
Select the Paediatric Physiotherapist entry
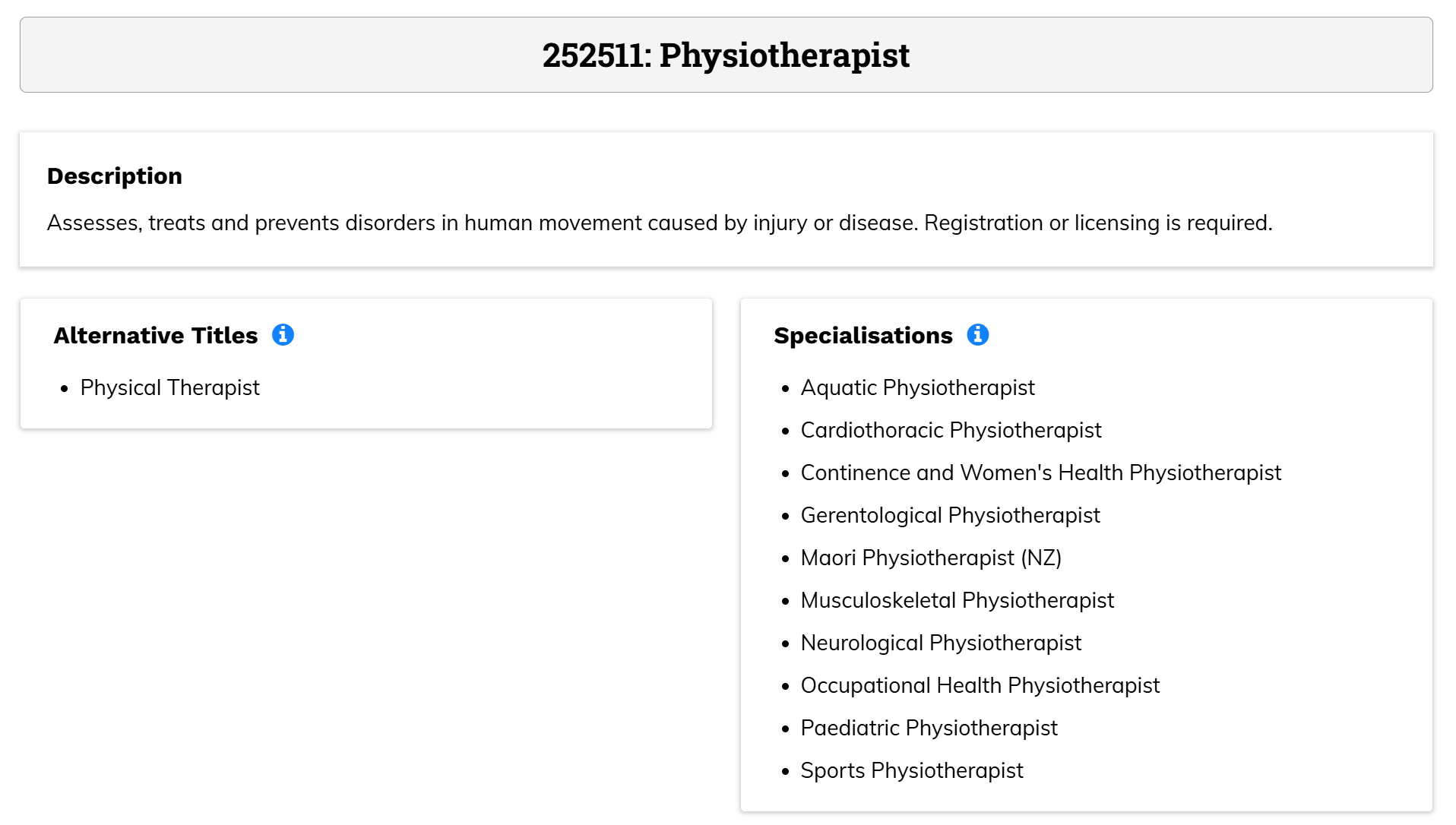929,729
